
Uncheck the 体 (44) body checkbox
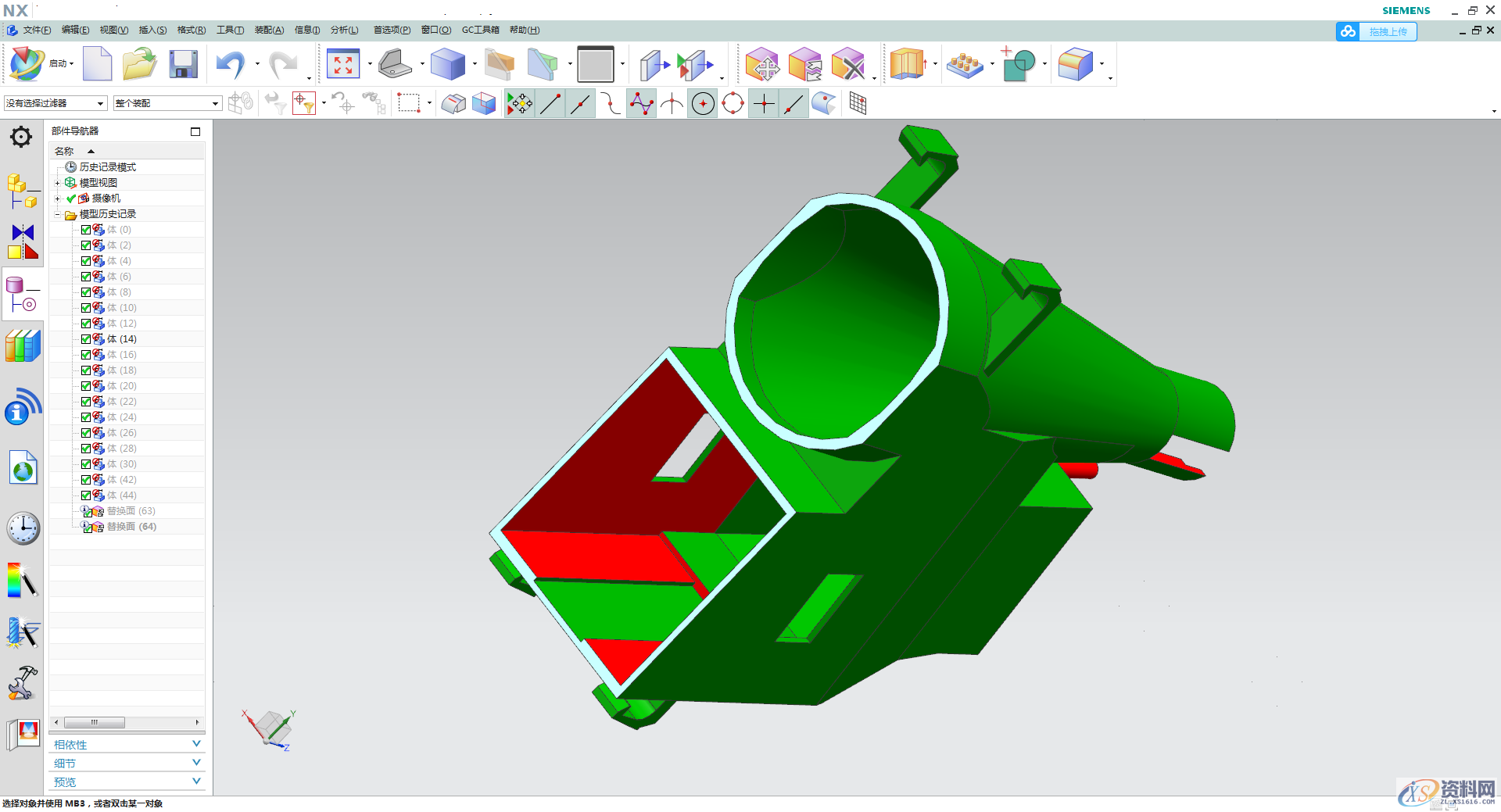click(86, 495)
